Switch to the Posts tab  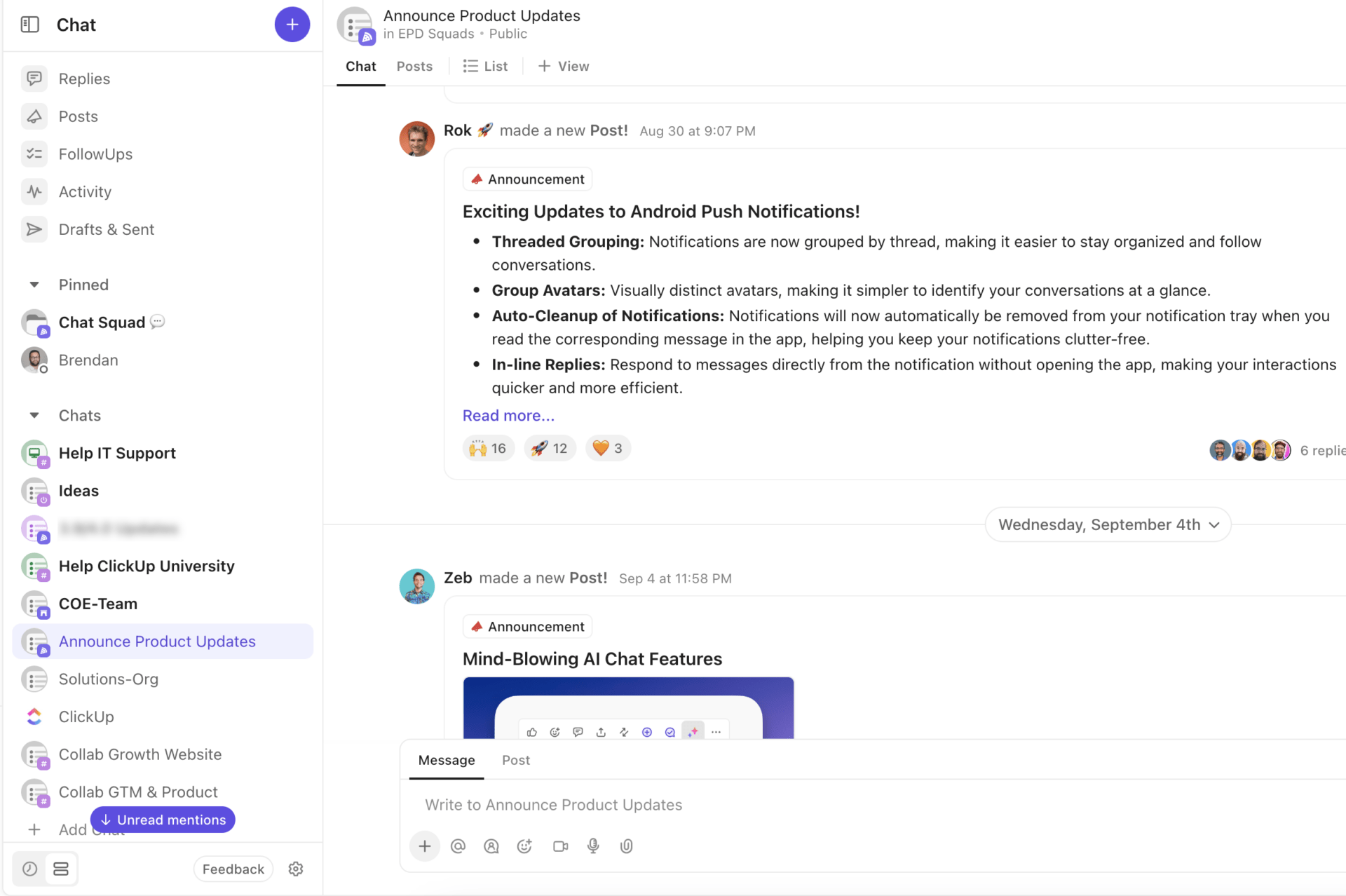tap(414, 65)
